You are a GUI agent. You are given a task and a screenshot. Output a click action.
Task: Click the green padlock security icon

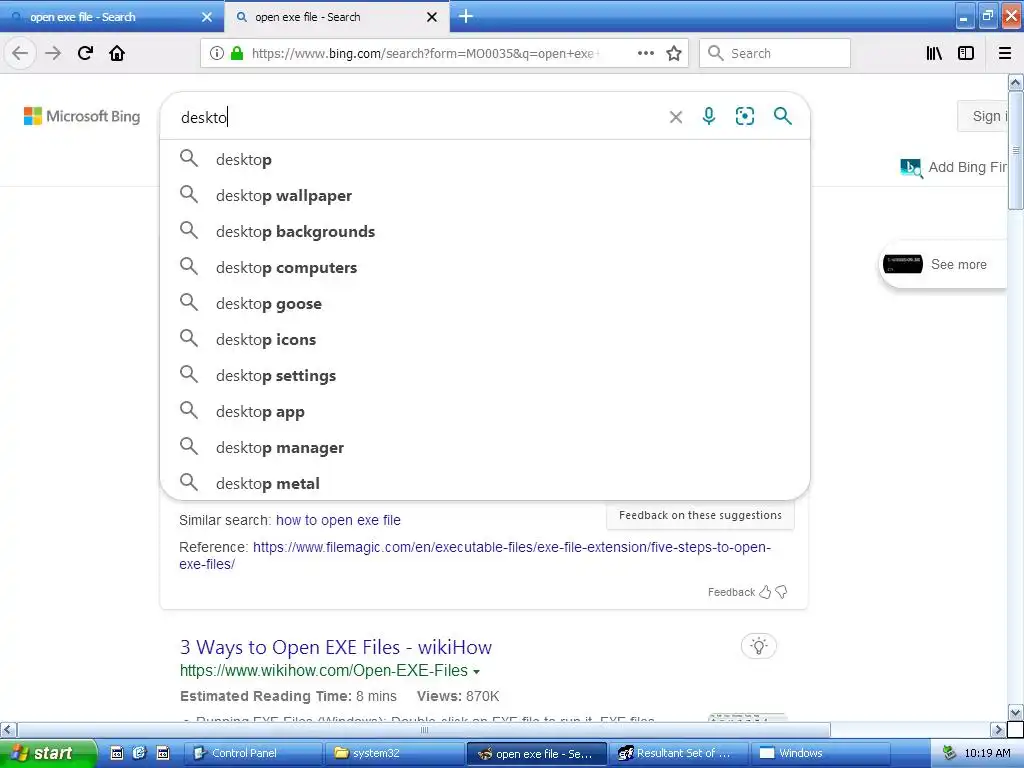click(237, 53)
